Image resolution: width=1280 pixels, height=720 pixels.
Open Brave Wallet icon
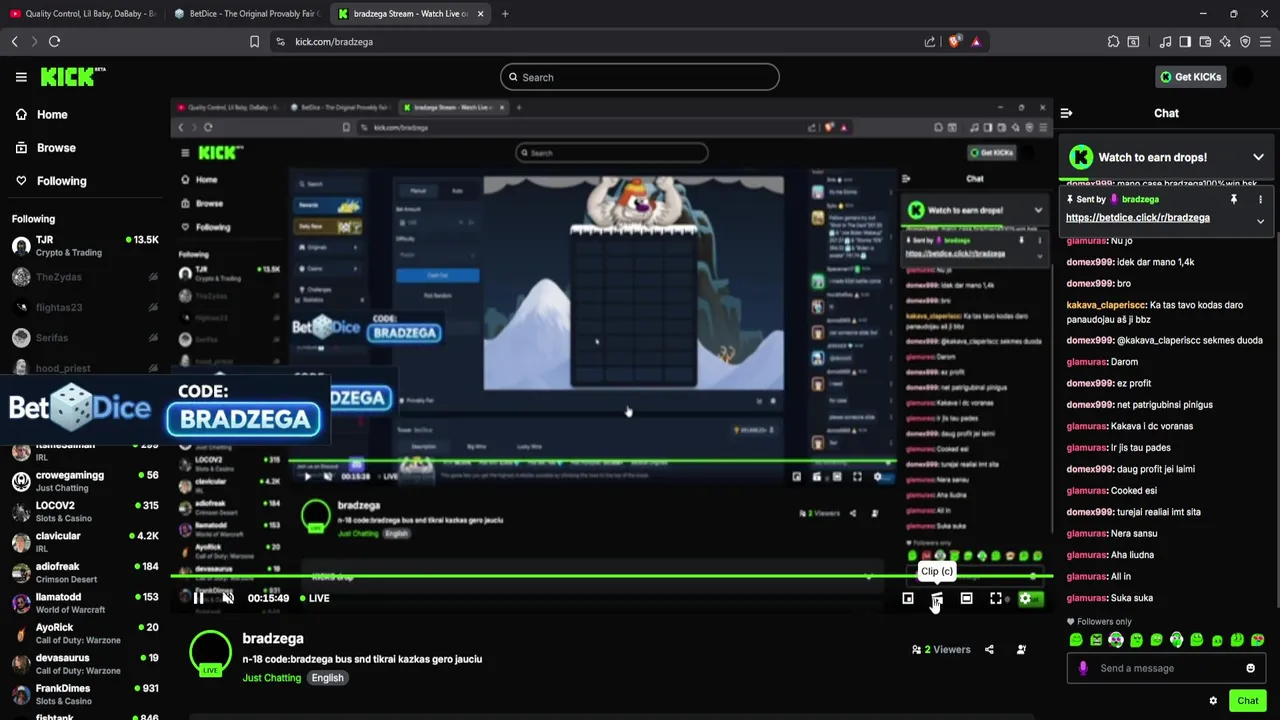pos(1205,42)
